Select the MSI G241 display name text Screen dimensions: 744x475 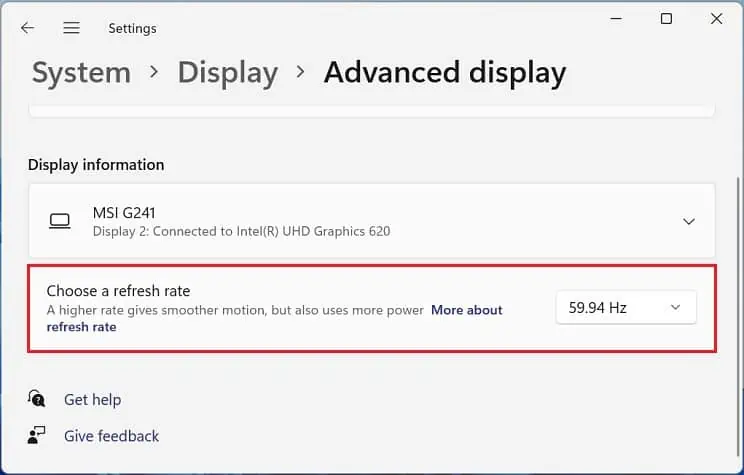[x=124, y=212]
